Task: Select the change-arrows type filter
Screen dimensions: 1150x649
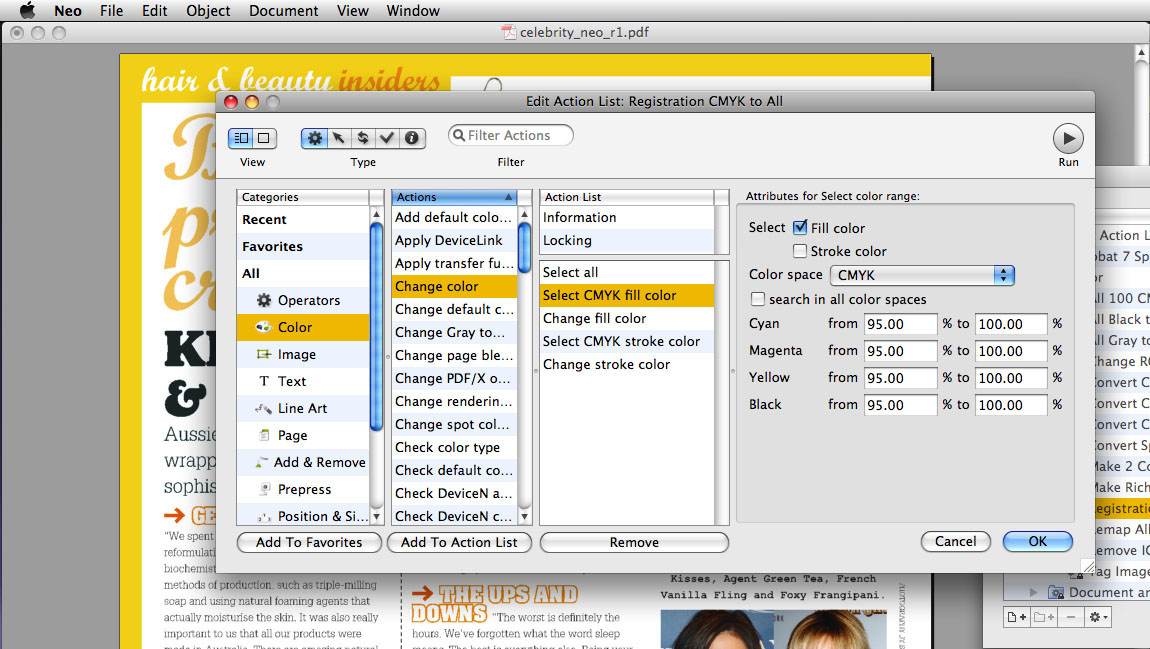Action: pyautogui.click(x=363, y=137)
